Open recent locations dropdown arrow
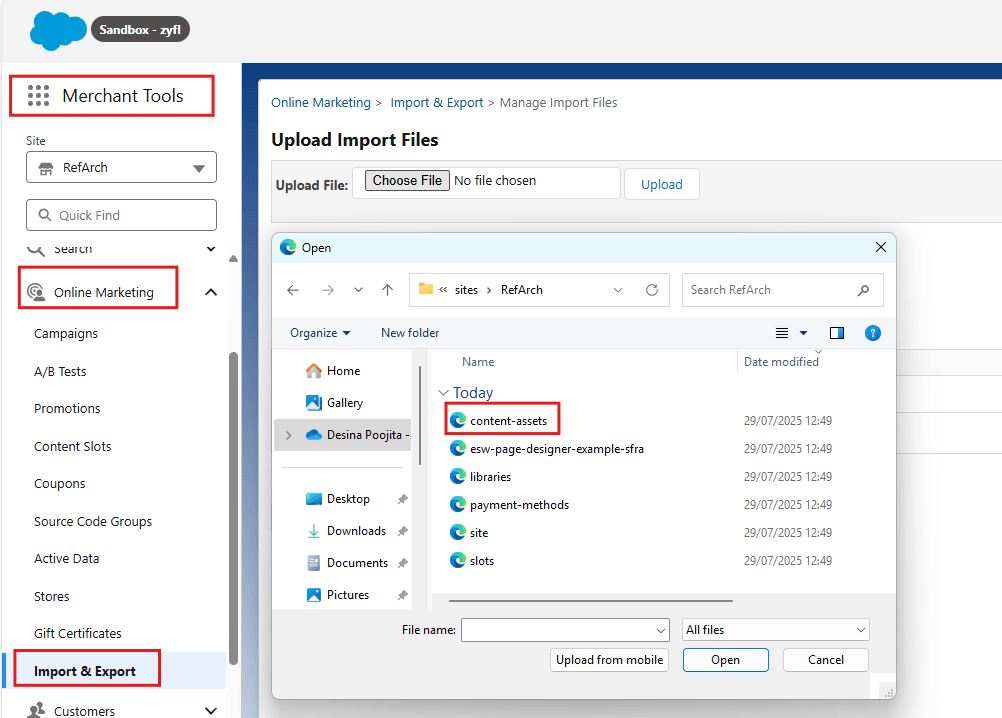 pos(358,290)
